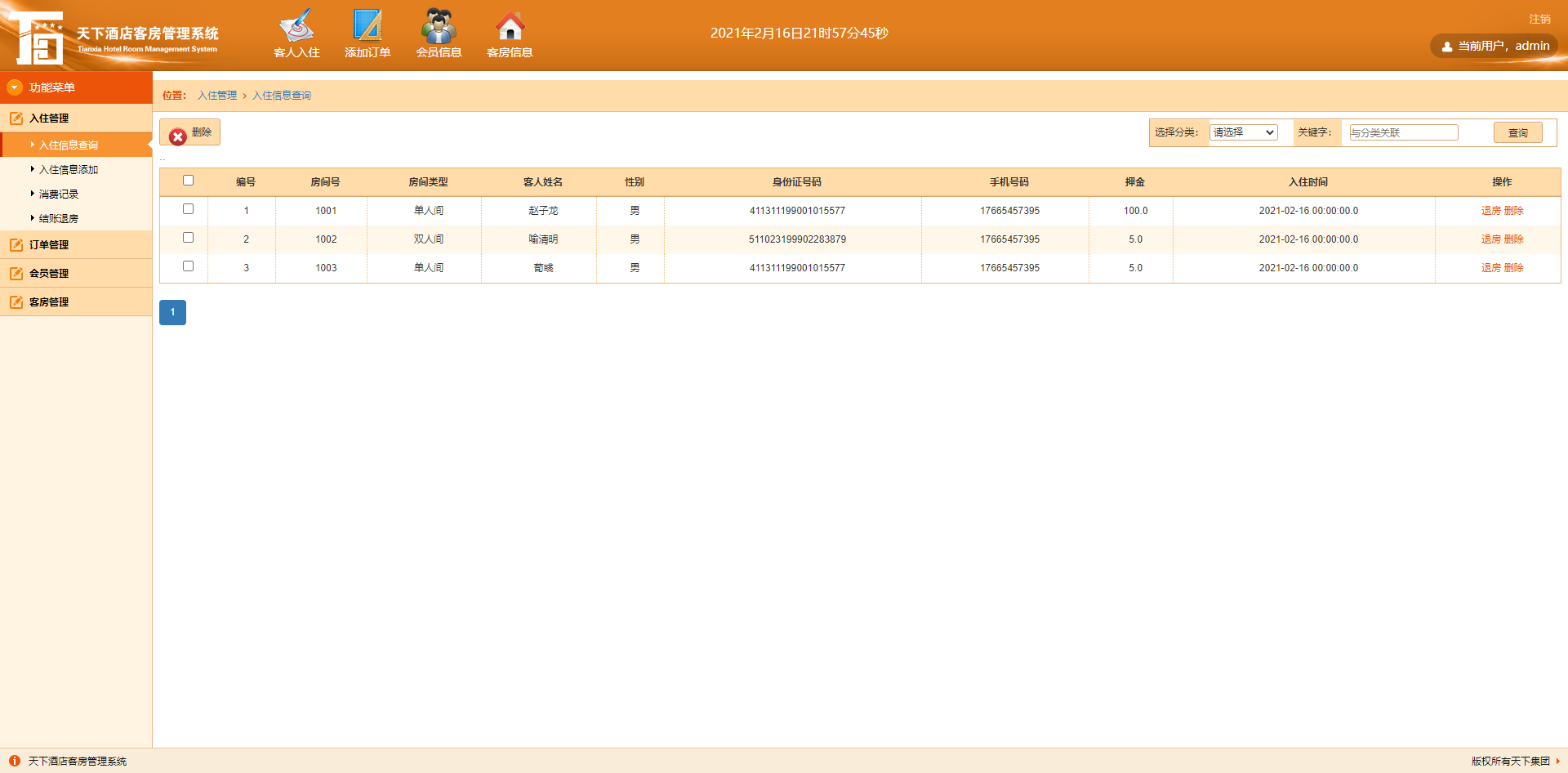The image size is (1568, 773).
Task: Click the 查询 search button
Action: pos(1517,132)
